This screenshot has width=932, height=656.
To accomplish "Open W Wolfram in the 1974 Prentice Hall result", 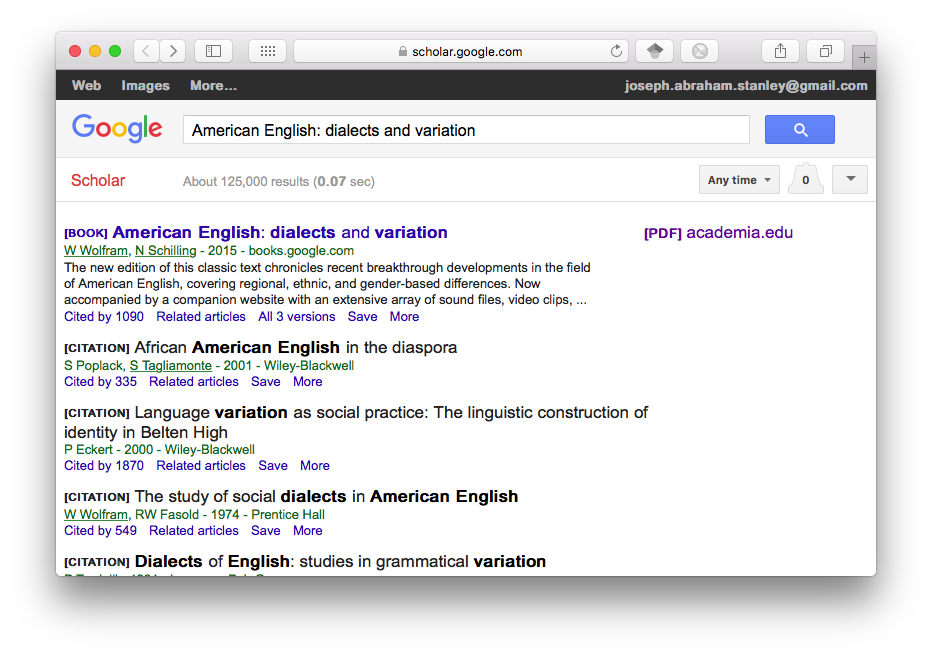I will coord(96,515).
